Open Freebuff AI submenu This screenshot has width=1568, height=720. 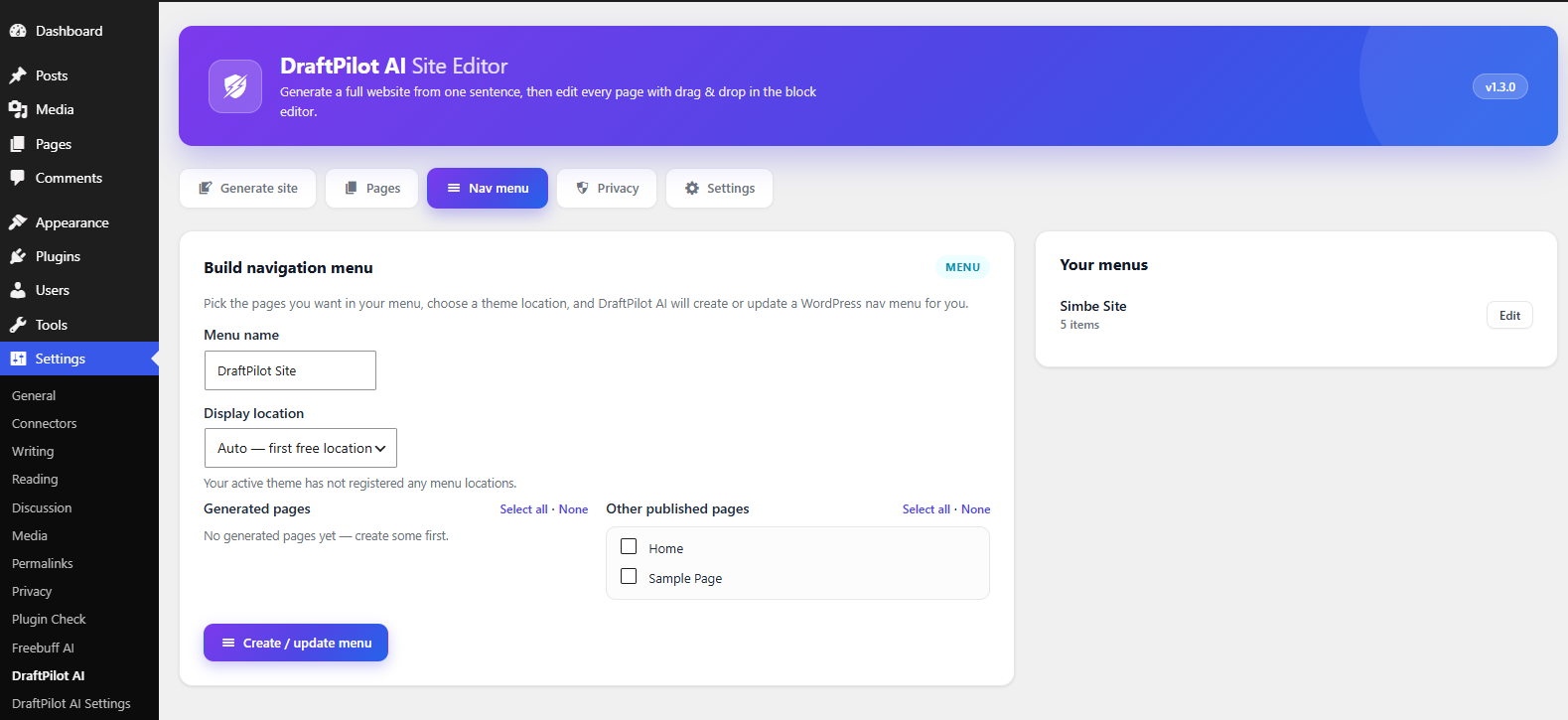pyautogui.click(x=43, y=648)
